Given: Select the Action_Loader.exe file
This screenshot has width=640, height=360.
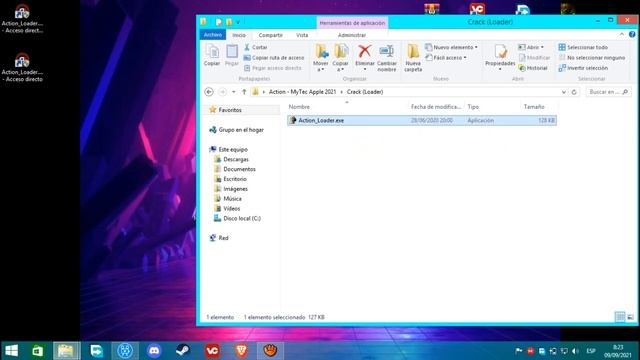Looking at the screenshot, I should (422, 120).
